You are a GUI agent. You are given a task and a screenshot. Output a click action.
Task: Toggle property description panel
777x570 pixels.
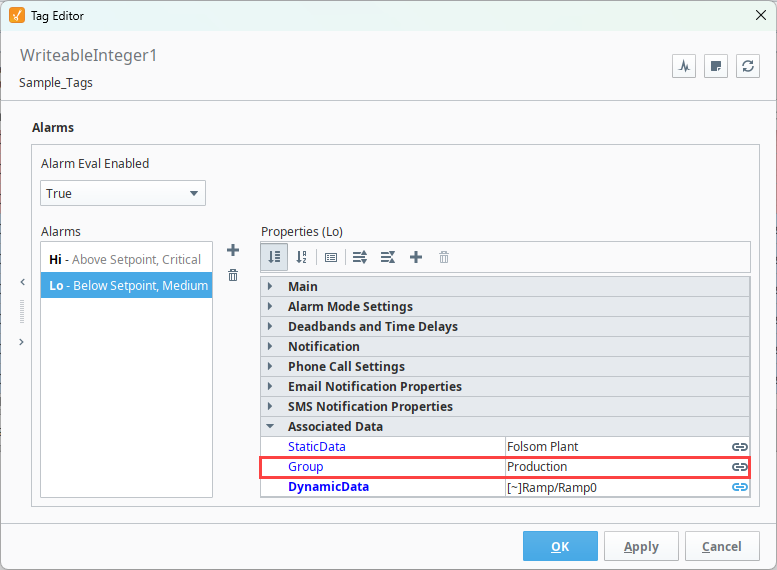click(331, 257)
